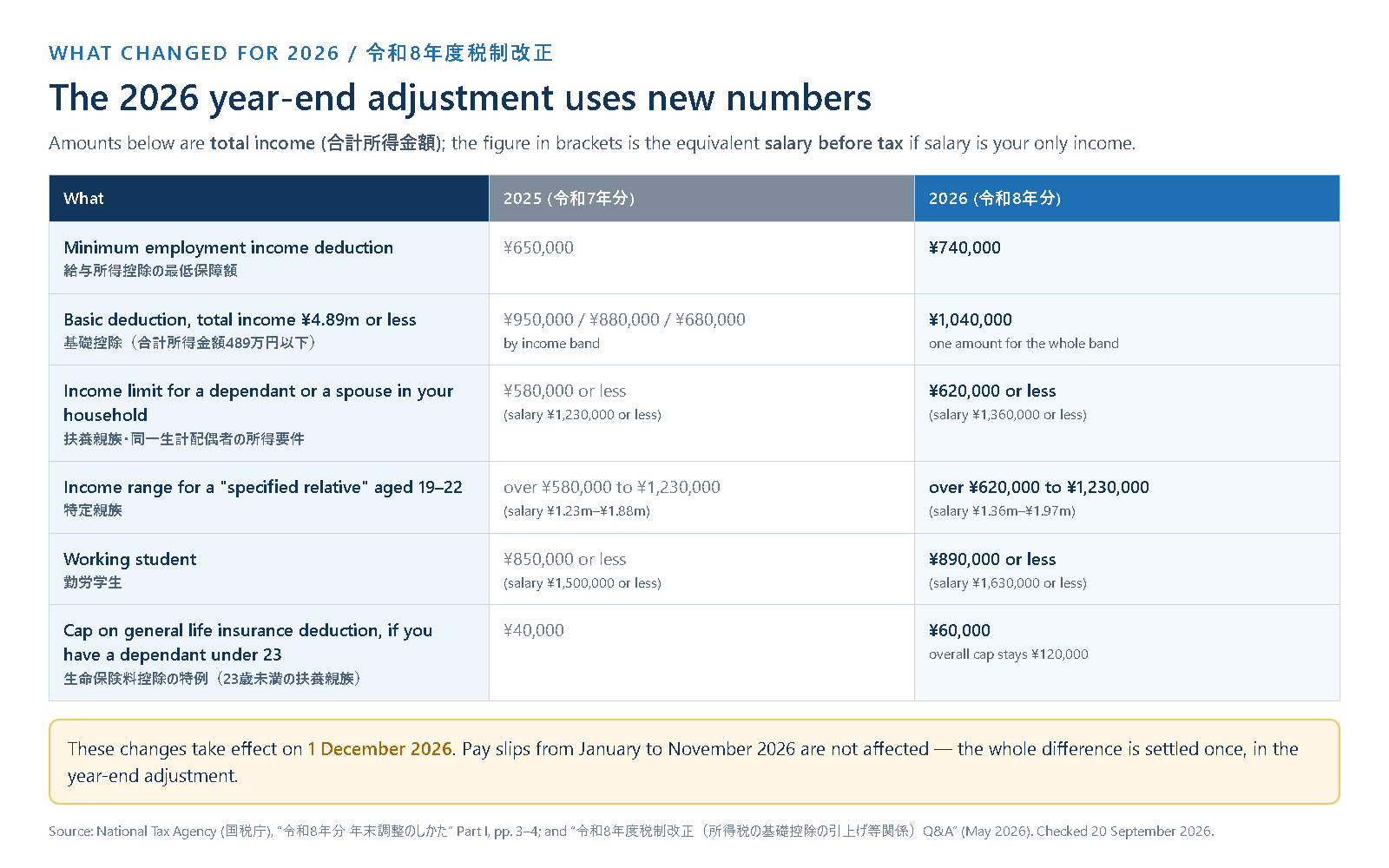This screenshot has height=868, width=1389.
Task: Click the 'Amounts below are total income' intro sentence
Action: [x=592, y=143]
